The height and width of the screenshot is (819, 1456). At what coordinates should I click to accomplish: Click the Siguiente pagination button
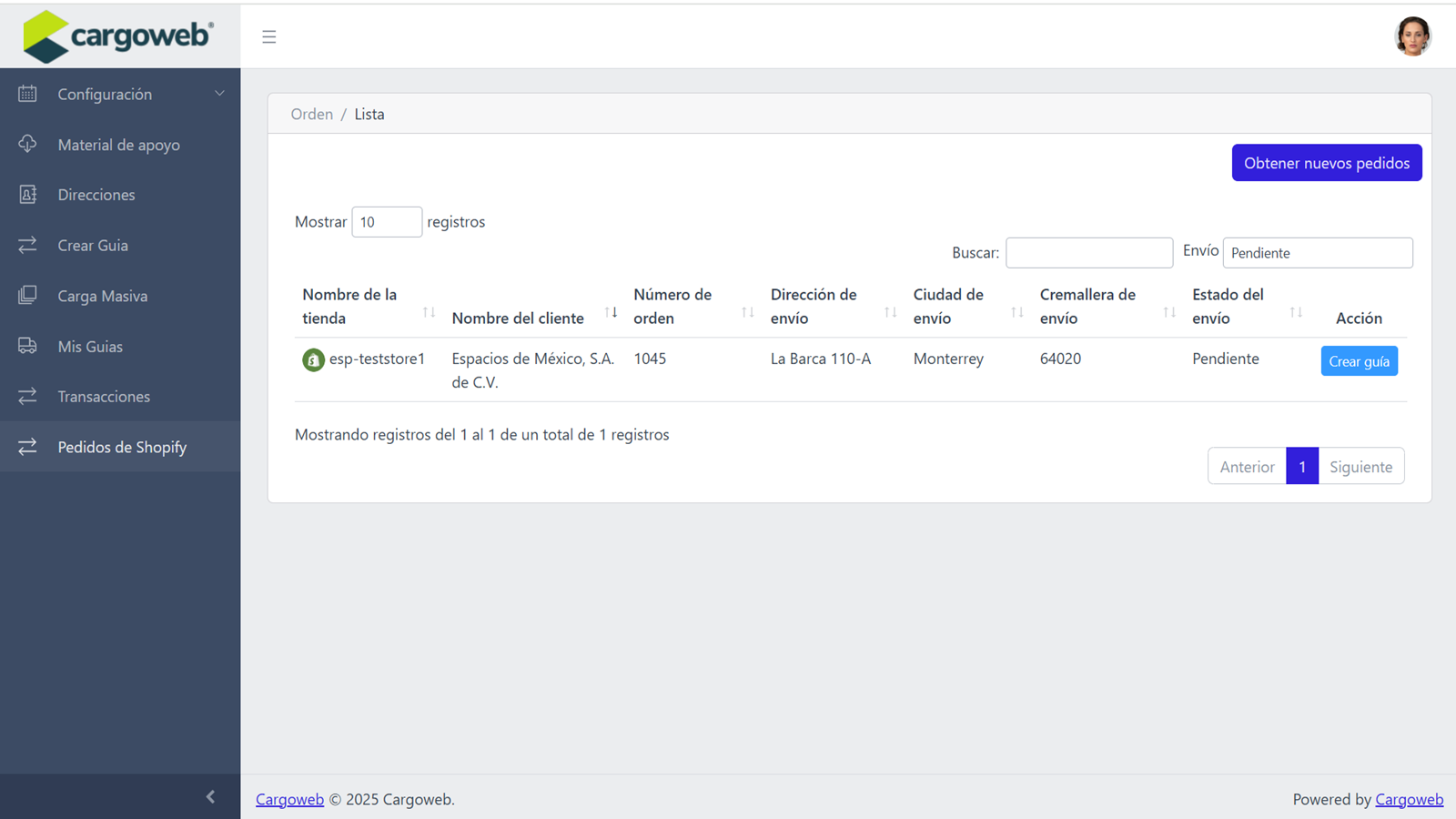[x=1361, y=467]
